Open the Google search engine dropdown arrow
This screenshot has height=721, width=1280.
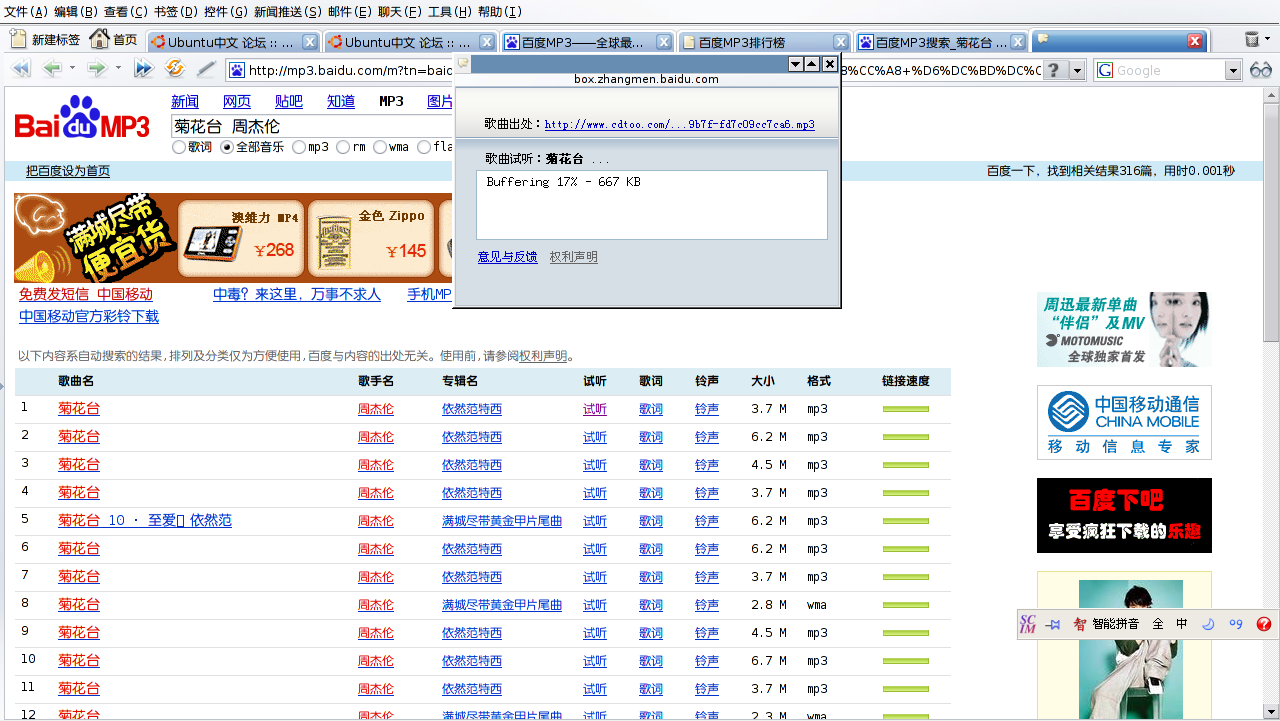pos(1233,70)
